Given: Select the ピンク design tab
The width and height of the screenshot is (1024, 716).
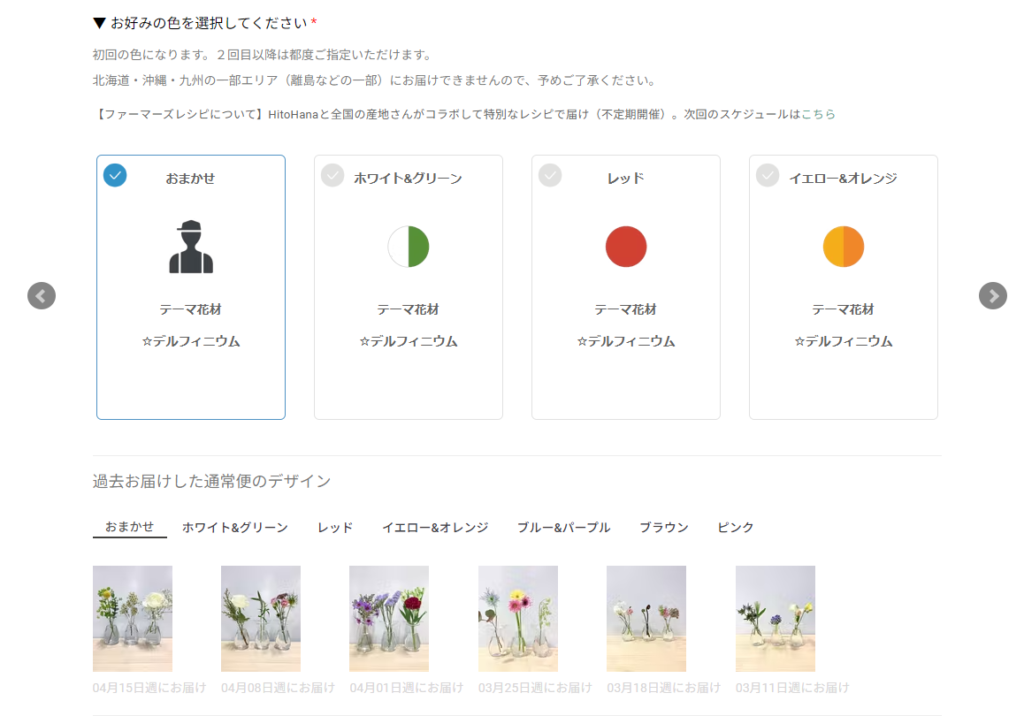Looking at the screenshot, I should [735, 527].
